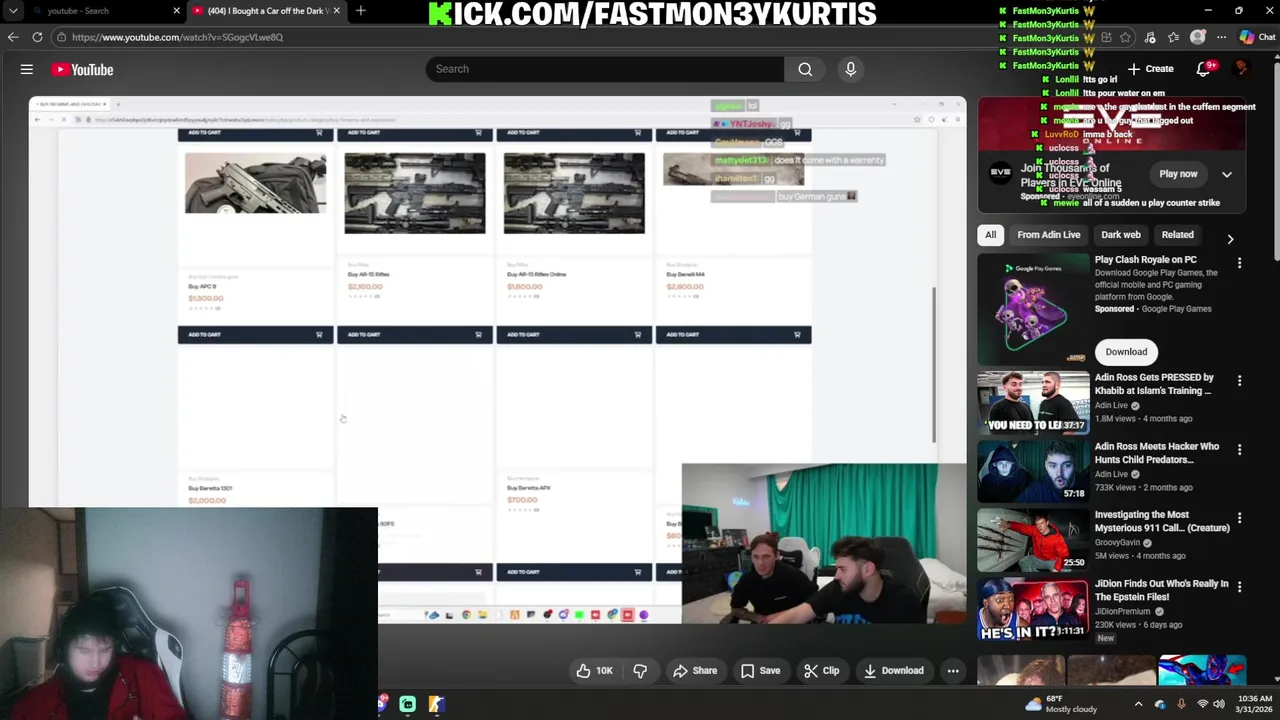Open browser settings and more ellipsis

pyautogui.click(x=1221, y=37)
